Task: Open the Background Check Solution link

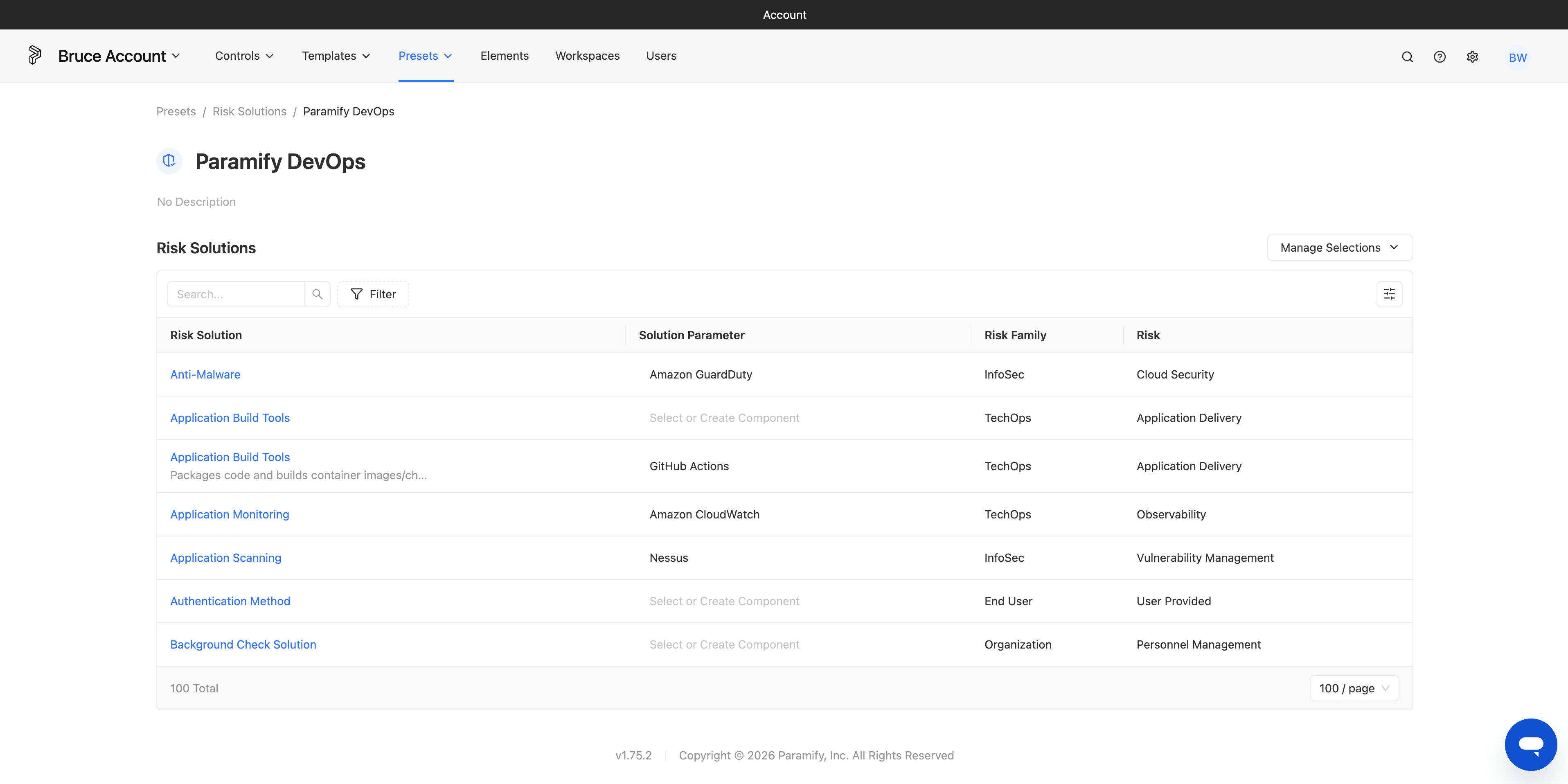Action: (x=243, y=644)
